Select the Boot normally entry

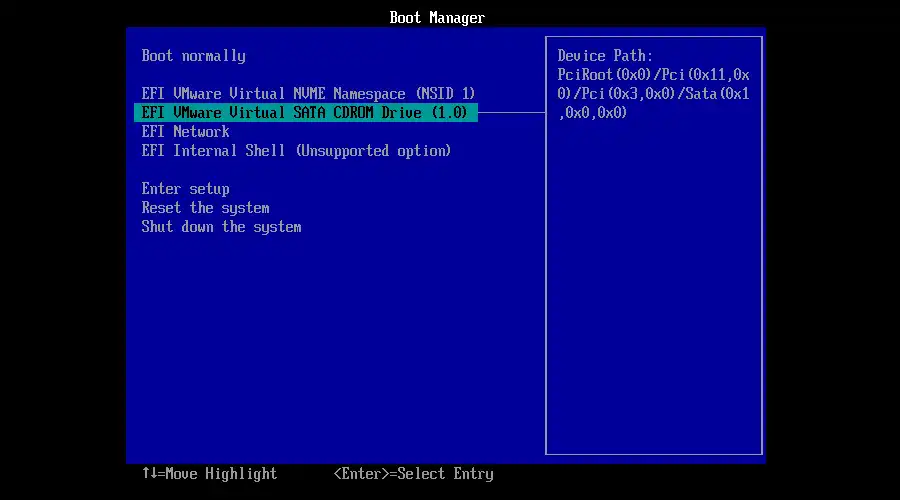pos(193,56)
